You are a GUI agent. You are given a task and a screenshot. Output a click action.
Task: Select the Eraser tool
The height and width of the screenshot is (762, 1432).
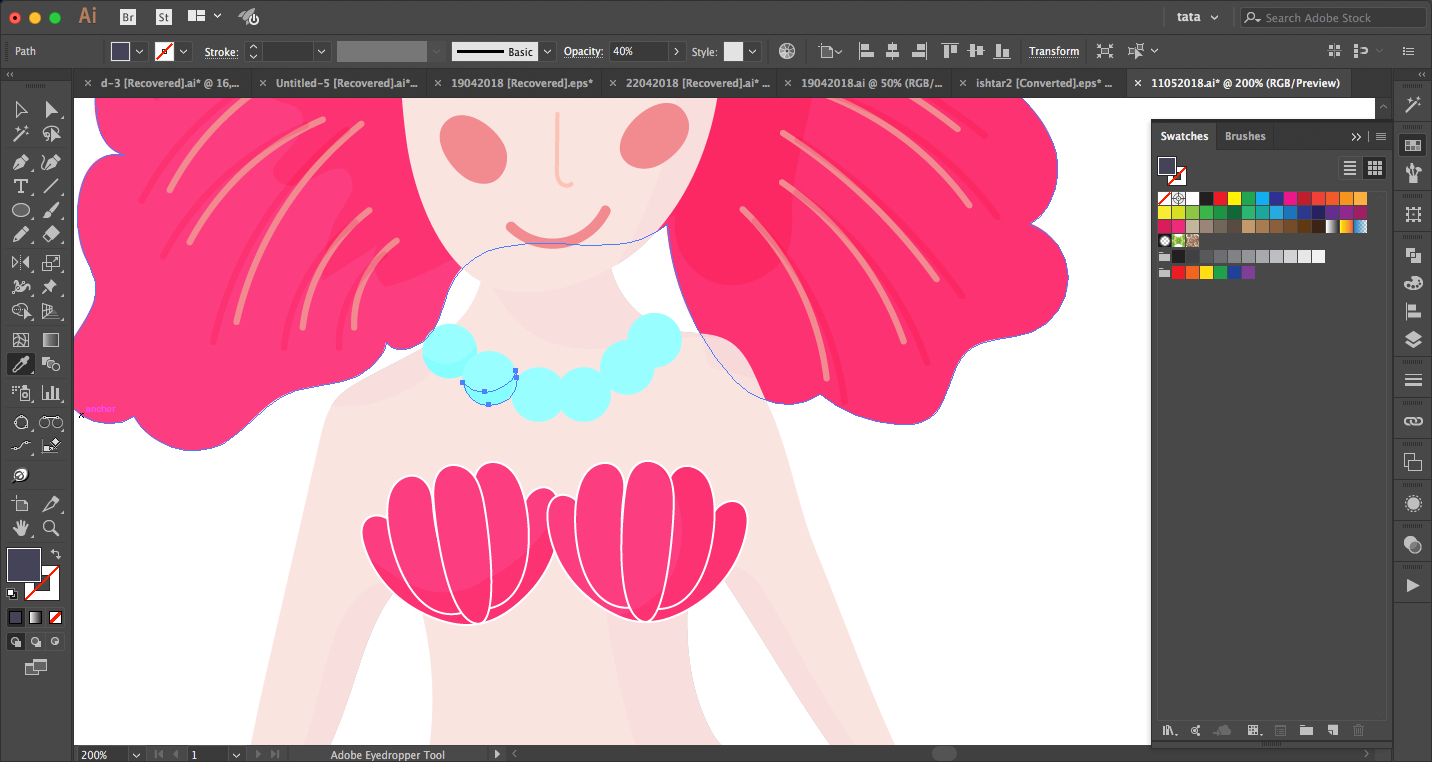(51, 235)
